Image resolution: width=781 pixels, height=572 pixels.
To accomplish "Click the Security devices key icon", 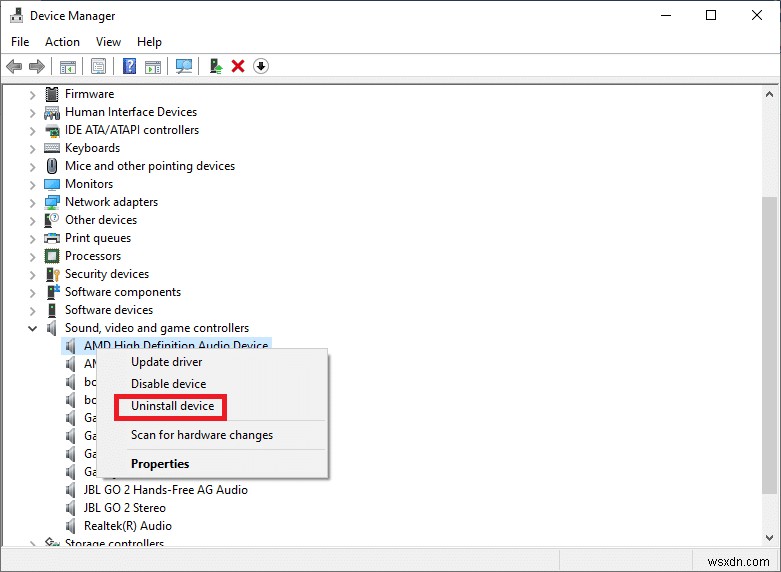I will click(52, 274).
